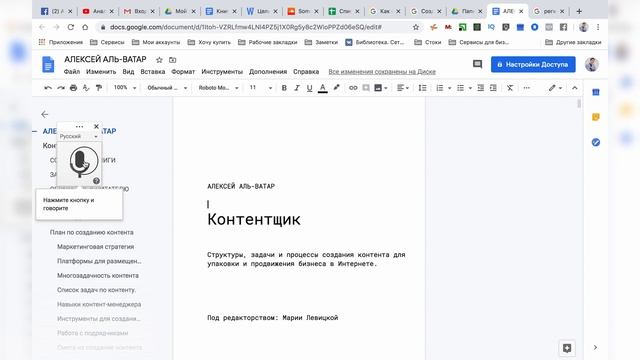Viewport: 640px width, 360px height.
Task: Select outline item Многозадачность контента
Action: [98, 276]
